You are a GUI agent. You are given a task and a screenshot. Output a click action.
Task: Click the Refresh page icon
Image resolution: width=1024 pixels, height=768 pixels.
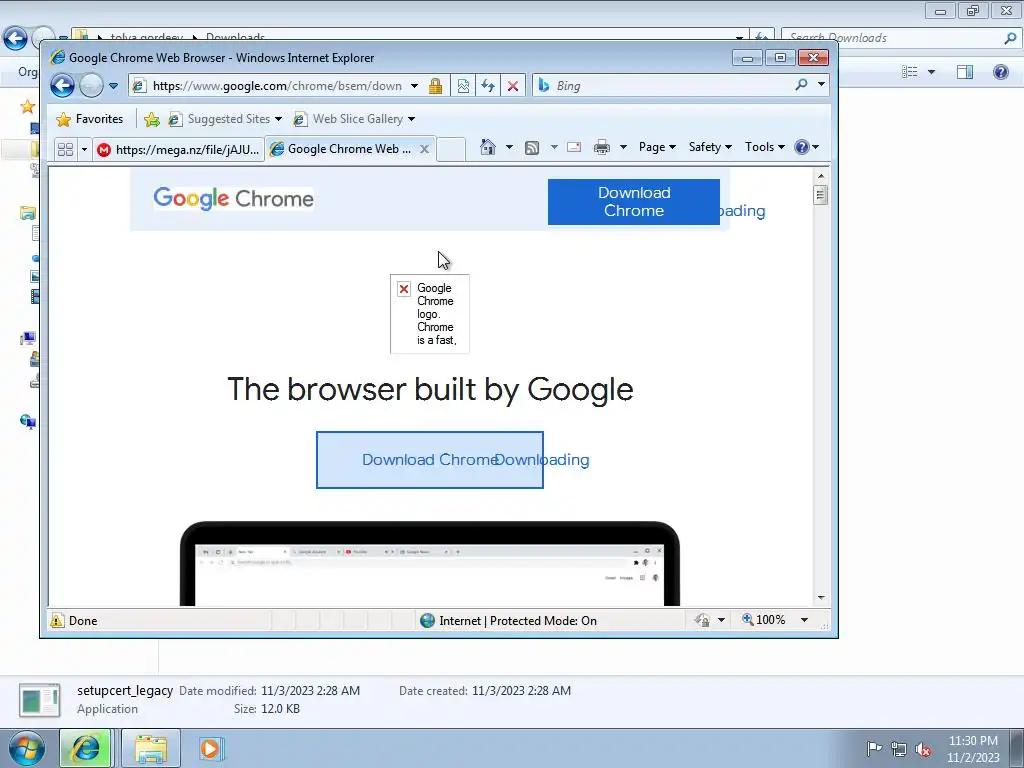pos(488,86)
